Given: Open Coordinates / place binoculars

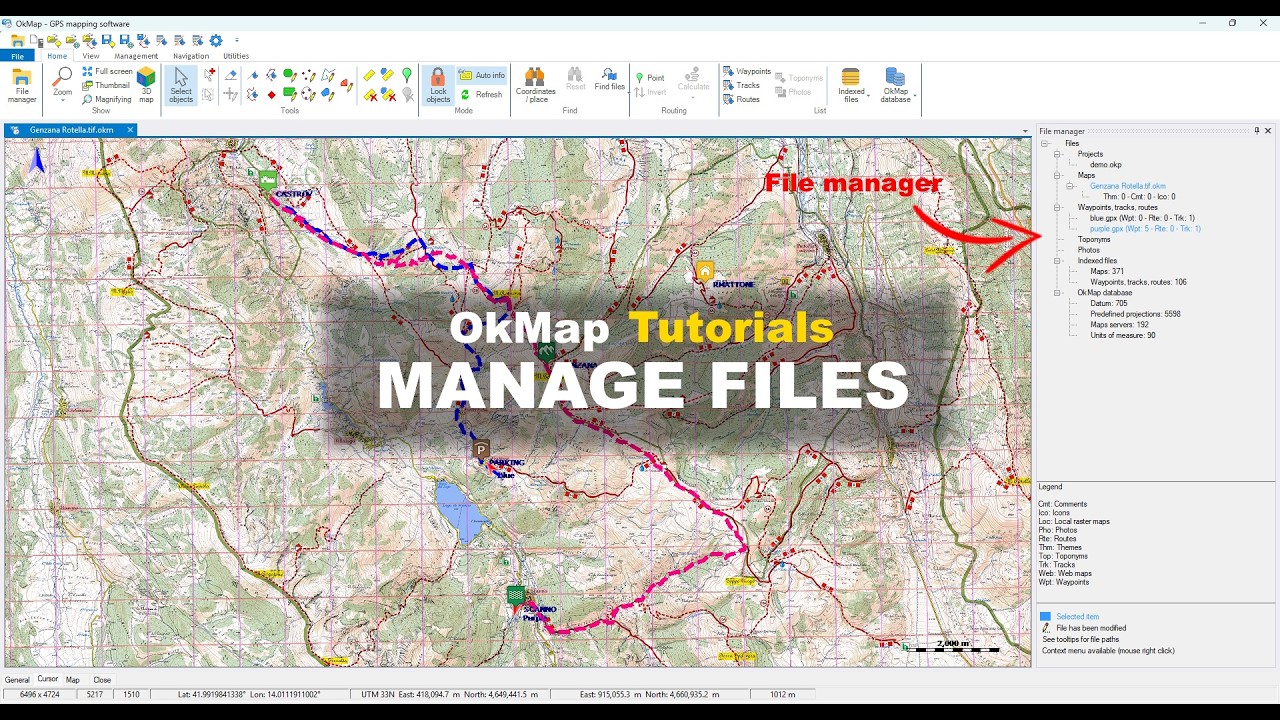Looking at the screenshot, I should point(536,86).
